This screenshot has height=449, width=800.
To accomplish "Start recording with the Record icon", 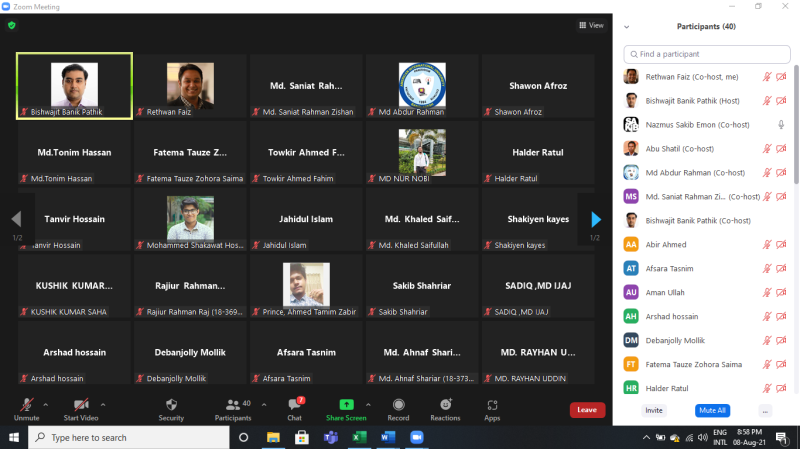I will tap(398, 405).
